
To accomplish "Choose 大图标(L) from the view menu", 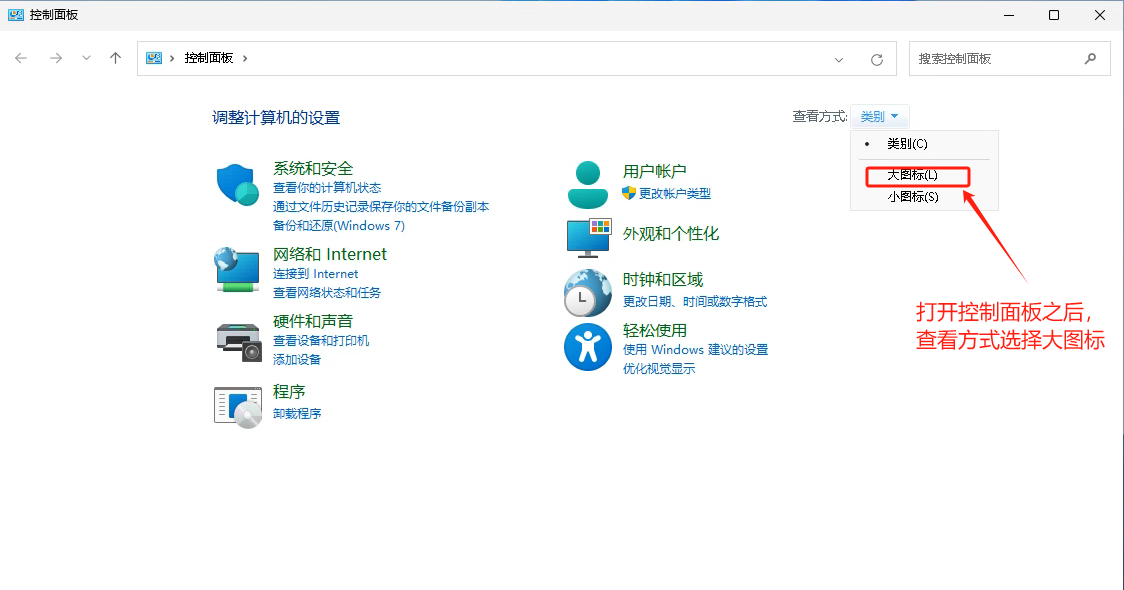I will (912, 175).
